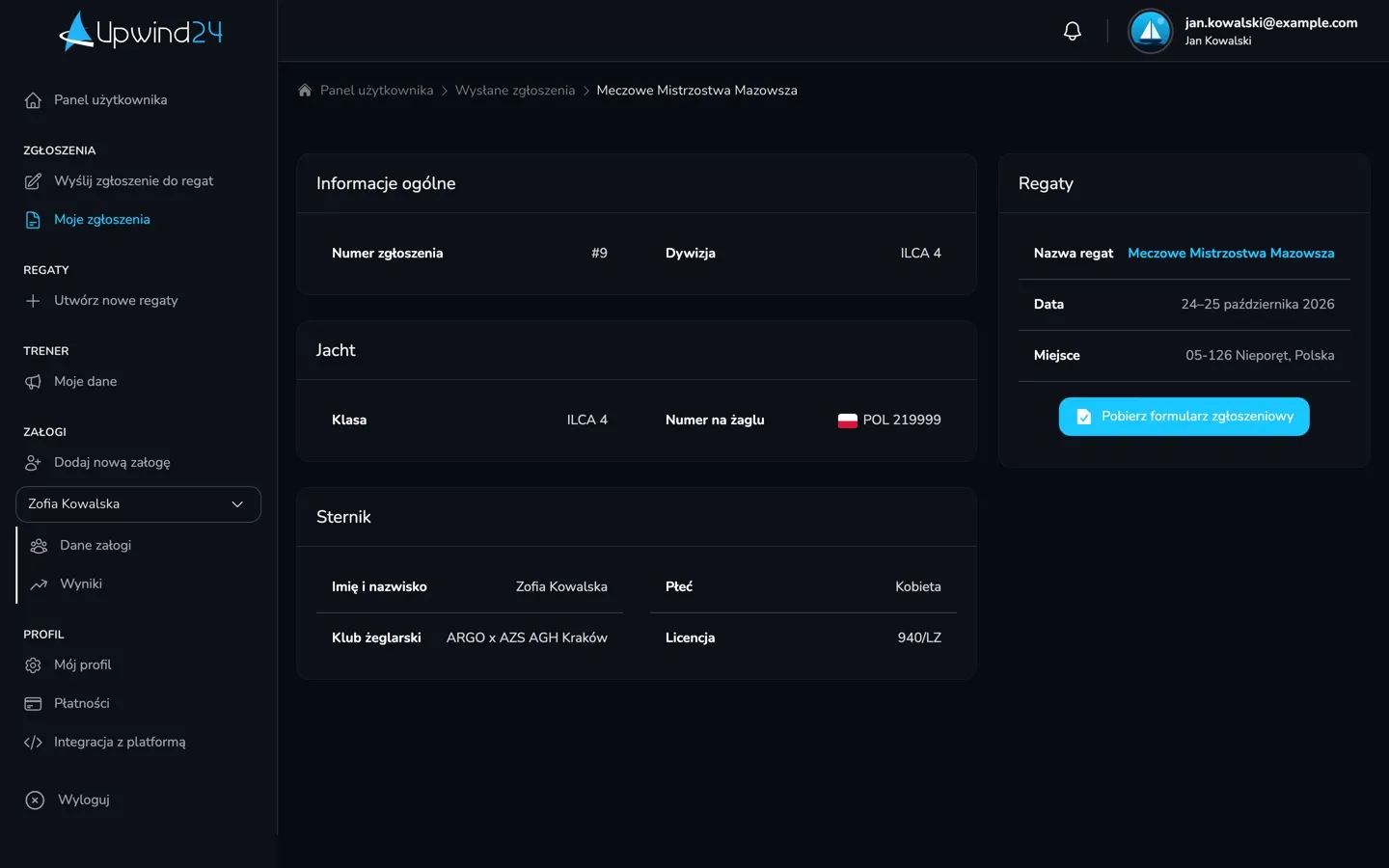Click the megaphone icon beside Moje dane

(x=33, y=381)
